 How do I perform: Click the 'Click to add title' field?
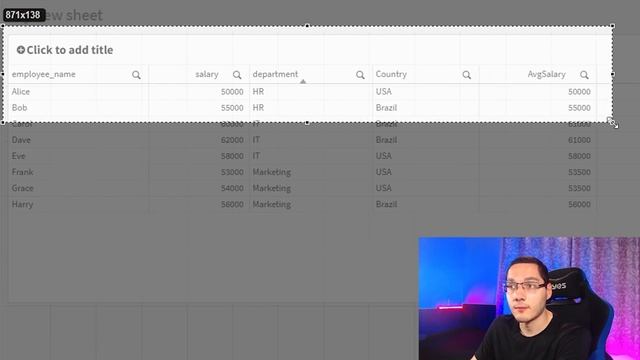tap(65, 50)
